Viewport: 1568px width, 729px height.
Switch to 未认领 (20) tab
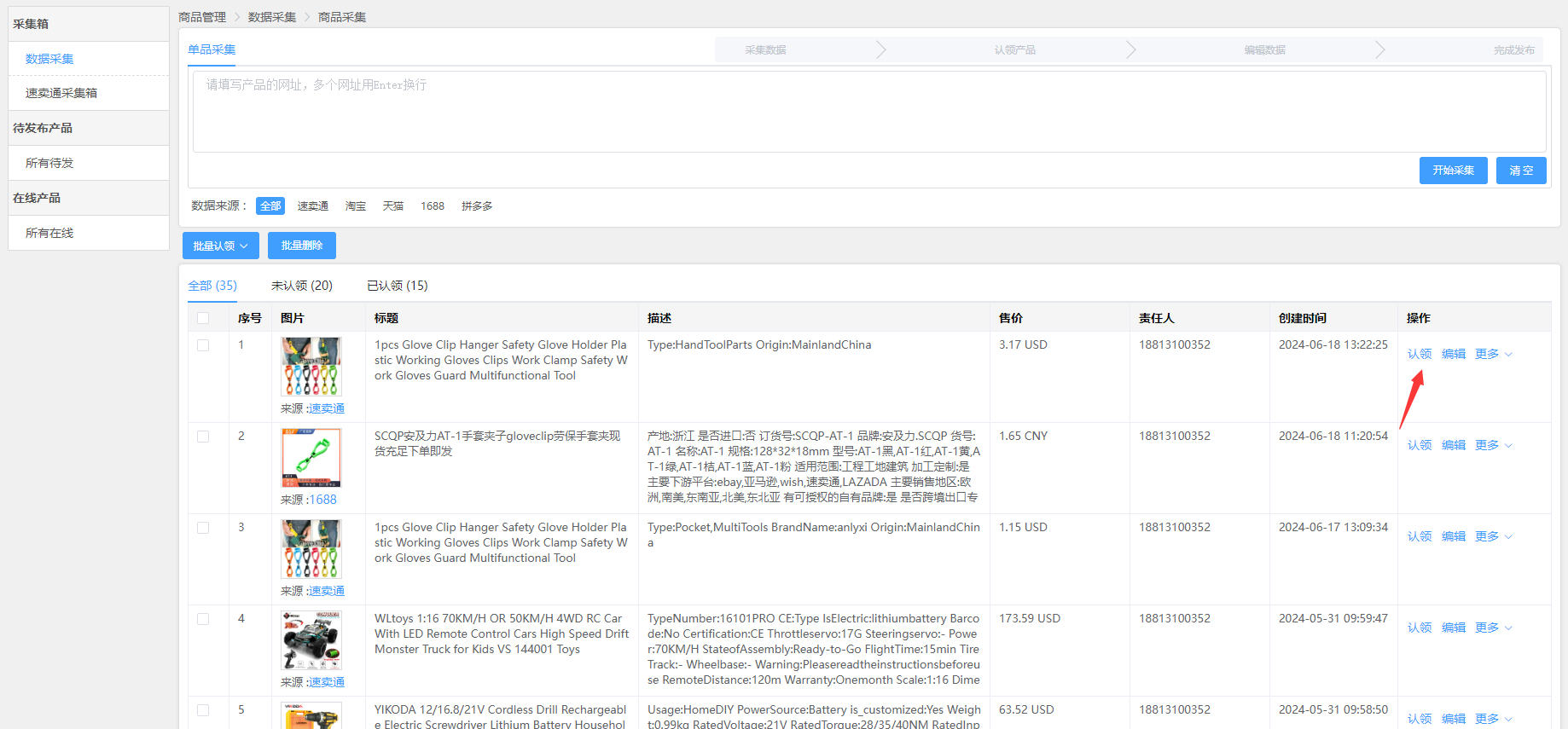(x=302, y=286)
